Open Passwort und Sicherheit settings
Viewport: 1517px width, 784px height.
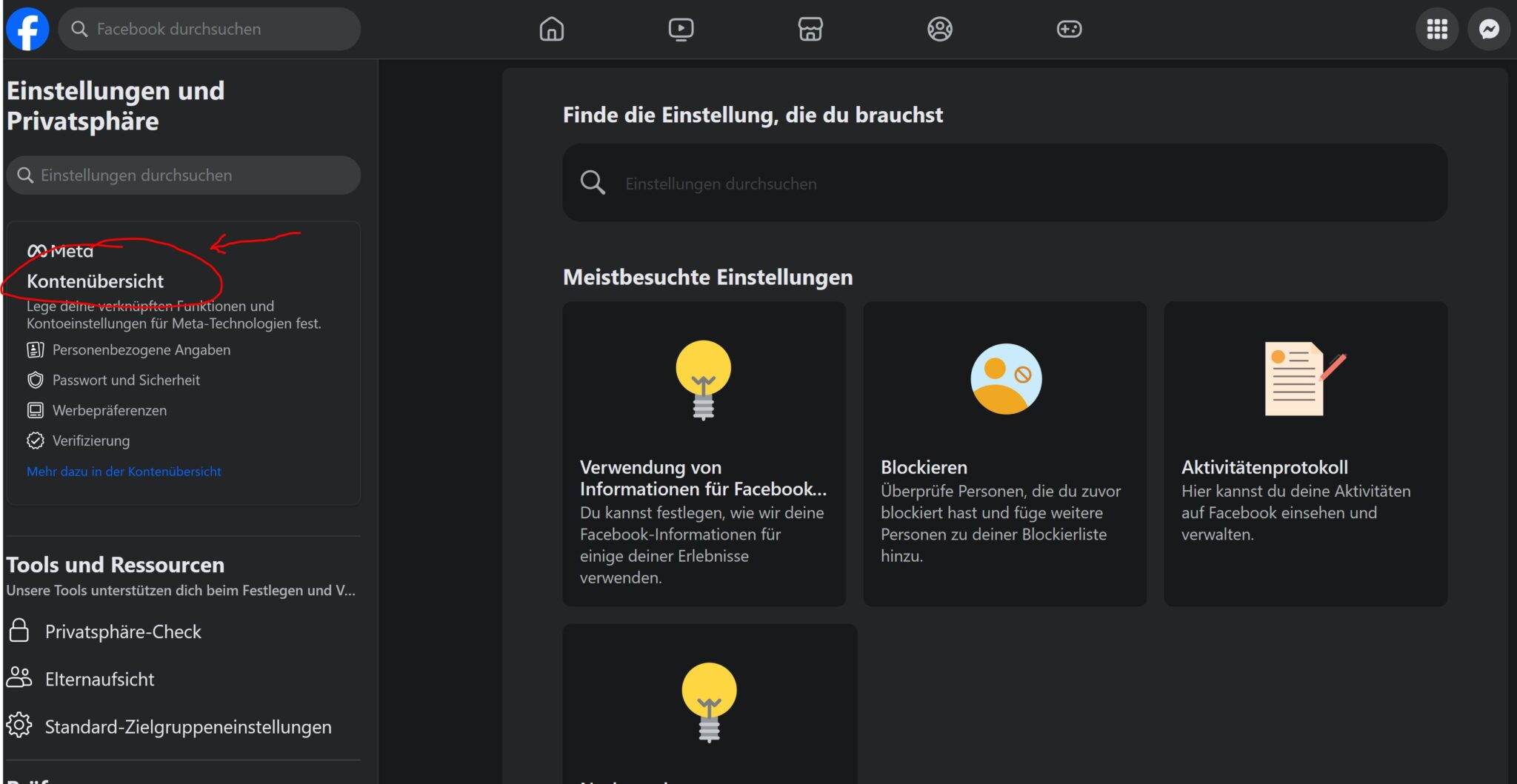tap(126, 380)
